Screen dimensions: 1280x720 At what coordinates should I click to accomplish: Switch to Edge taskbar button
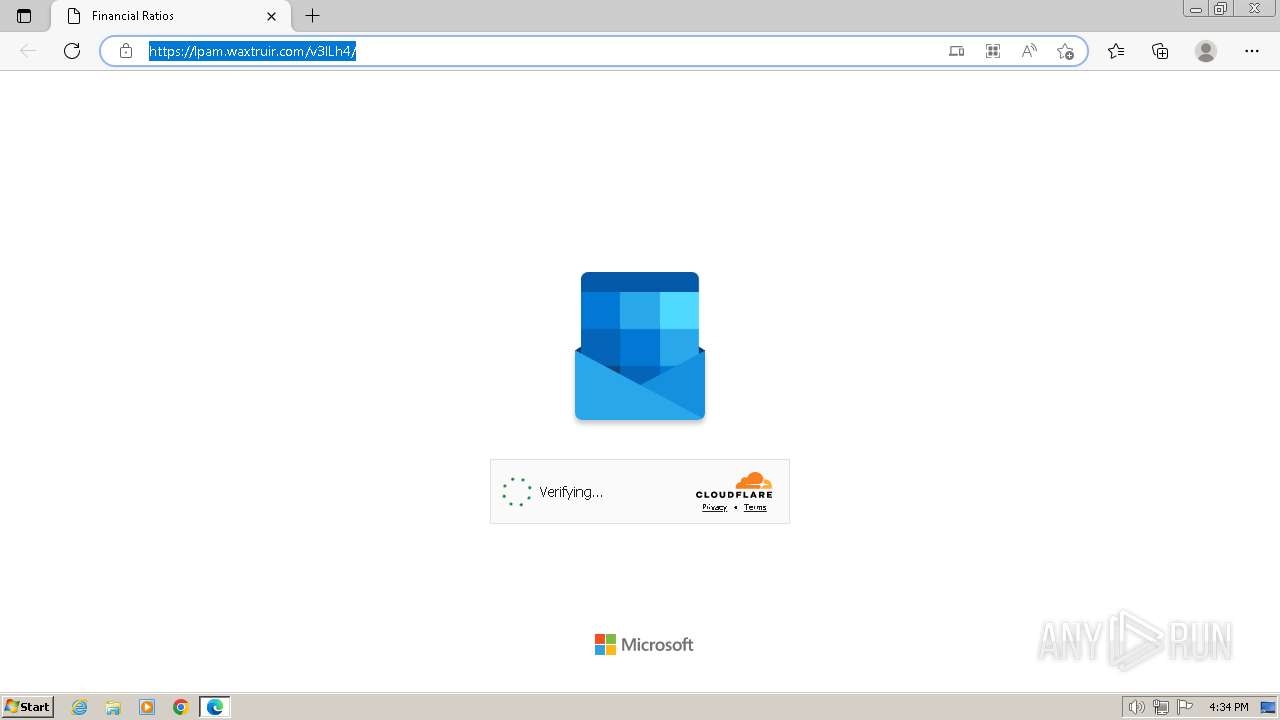click(215, 707)
